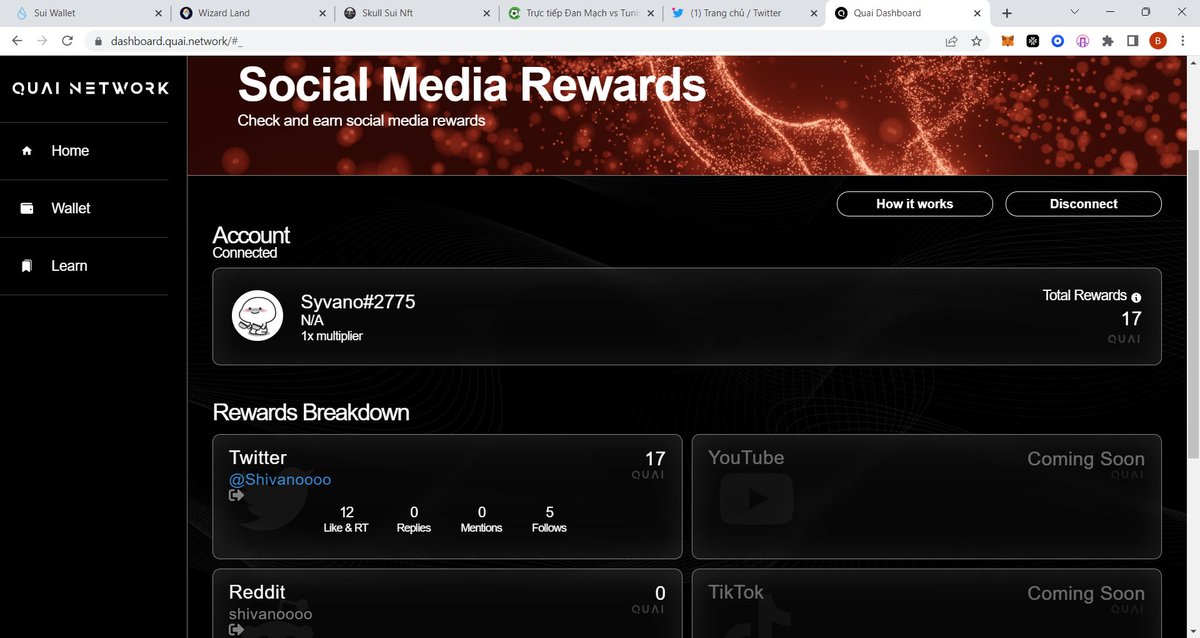Click the site lock icon

[x=98, y=42]
